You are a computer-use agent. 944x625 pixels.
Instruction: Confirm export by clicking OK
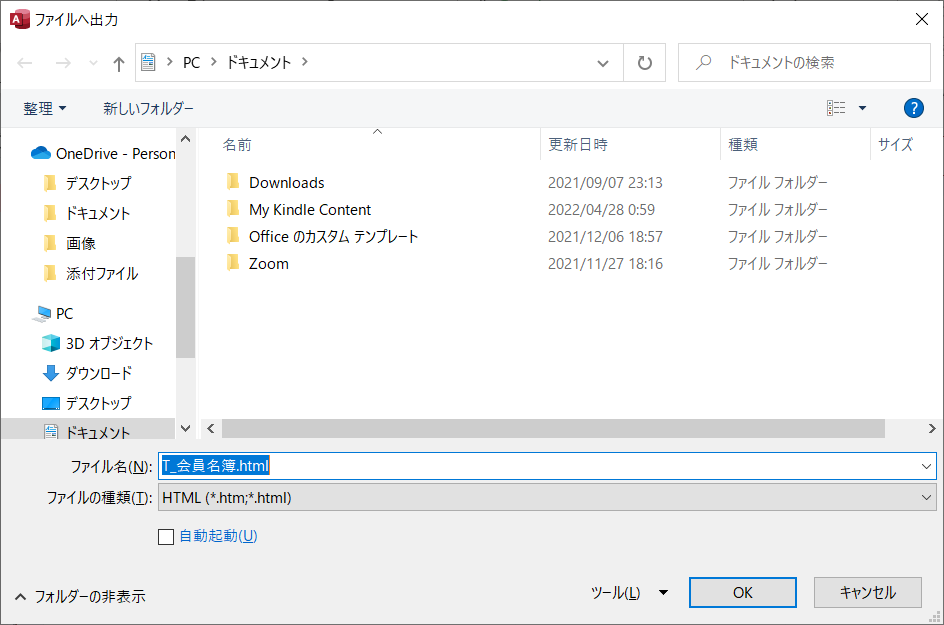coord(742,592)
